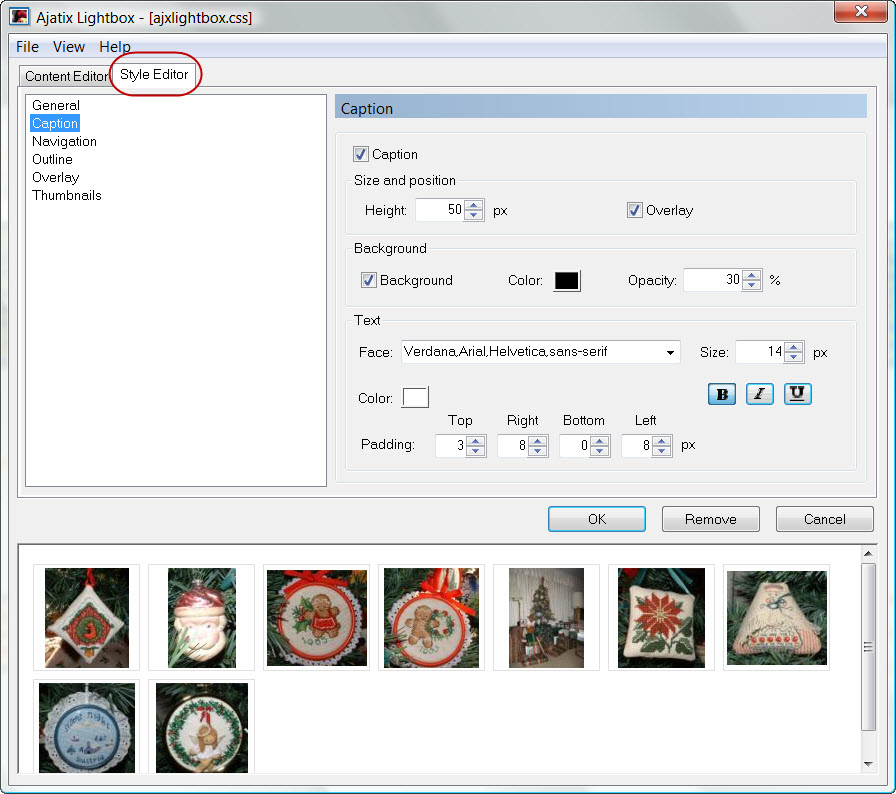Viewport: 896px width, 794px height.
Task: Click the Remove button
Action: [x=710, y=519]
